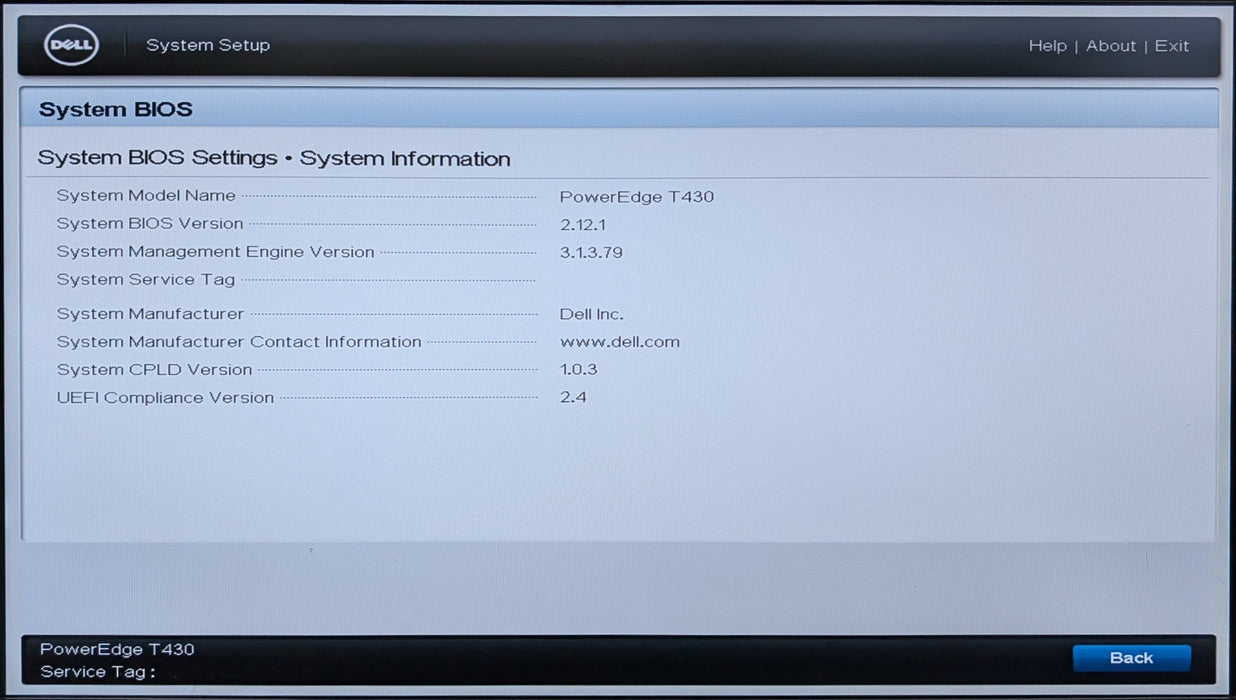Viewport: 1236px width, 700px height.
Task: Click PowerEdge T430 in the footer bar
Action: [117, 649]
